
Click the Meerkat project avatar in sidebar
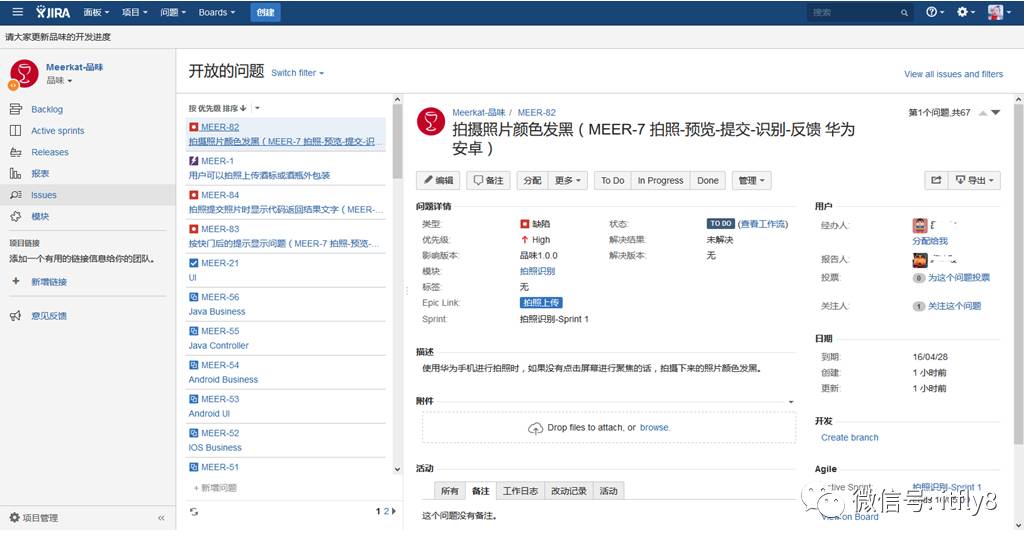(x=24, y=73)
